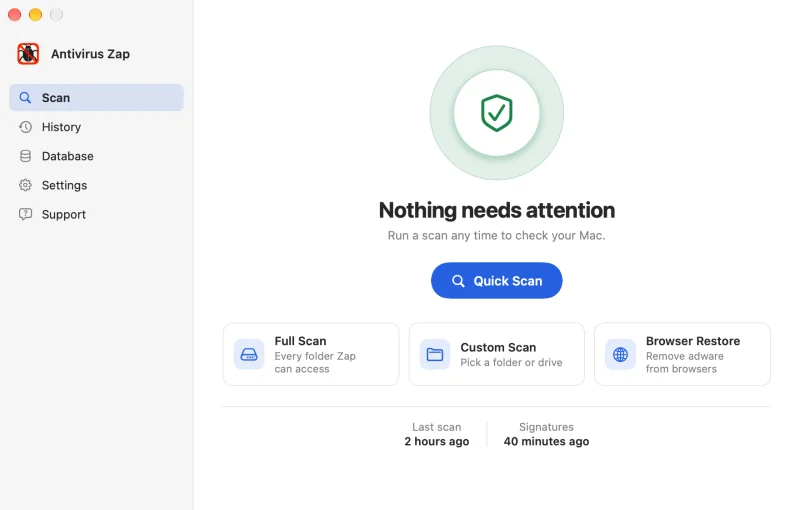Launch a Full Scan
800x510 pixels.
point(311,354)
